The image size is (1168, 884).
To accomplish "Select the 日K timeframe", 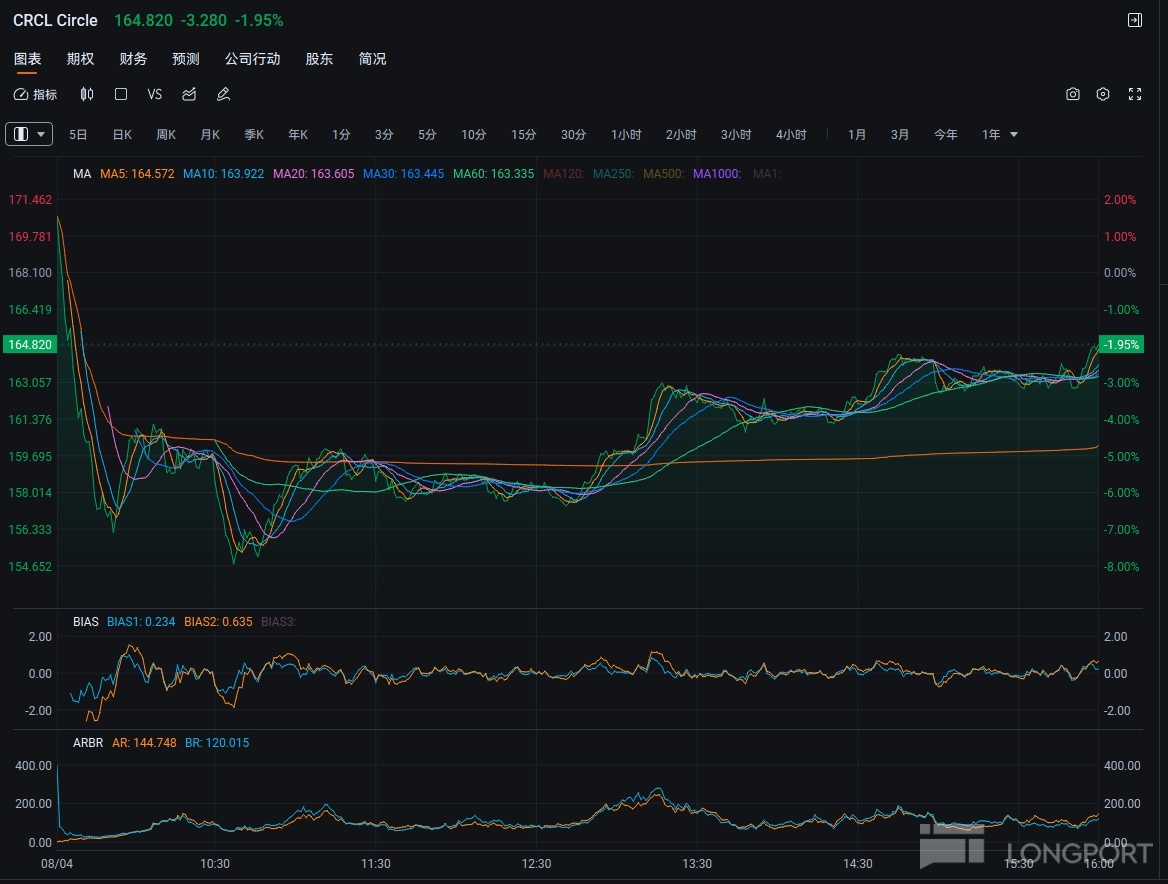I will (x=122, y=134).
